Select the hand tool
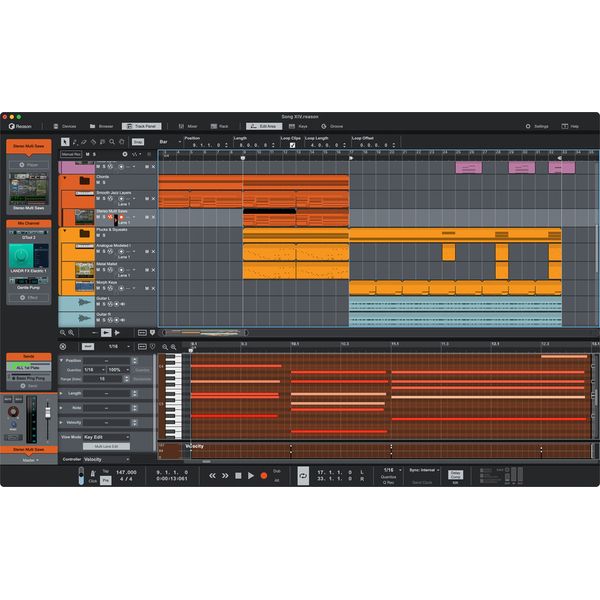The width and height of the screenshot is (600, 600). click(122, 142)
